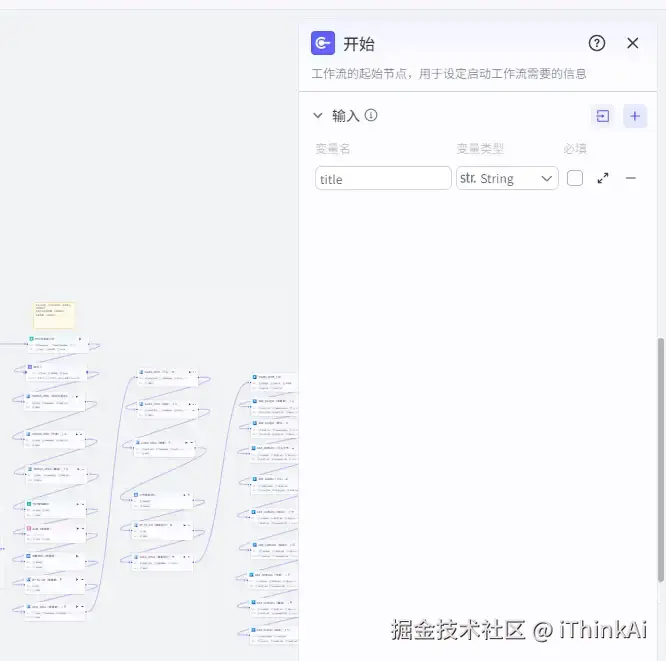
Task: Click the 开始 panel title text
Action: [359, 44]
